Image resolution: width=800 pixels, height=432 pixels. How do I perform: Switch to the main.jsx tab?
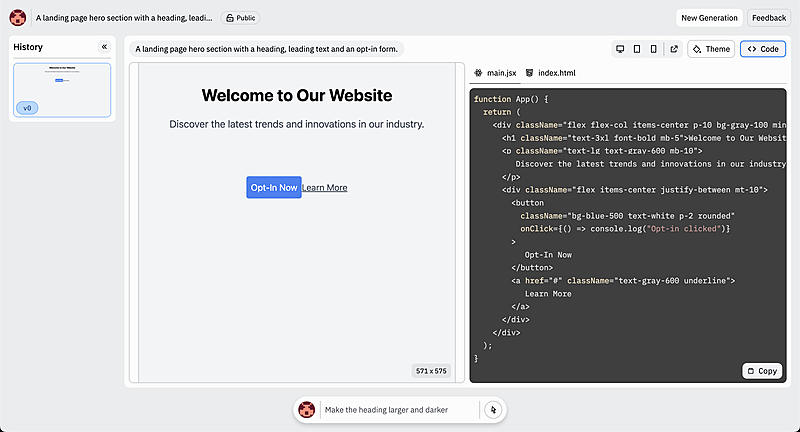pos(495,73)
